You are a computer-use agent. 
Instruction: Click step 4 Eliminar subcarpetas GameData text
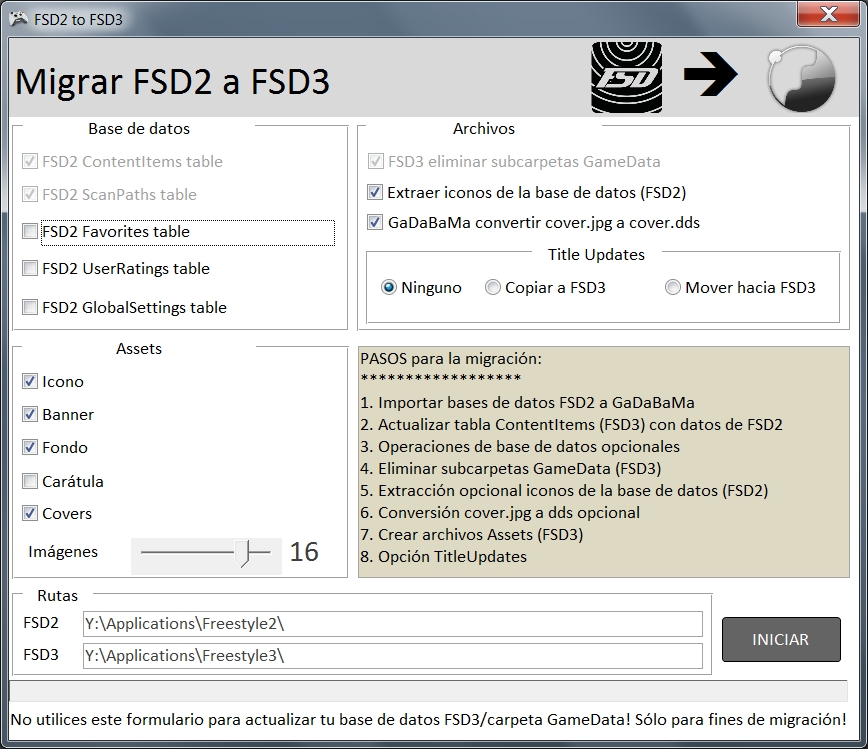tap(511, 469)
